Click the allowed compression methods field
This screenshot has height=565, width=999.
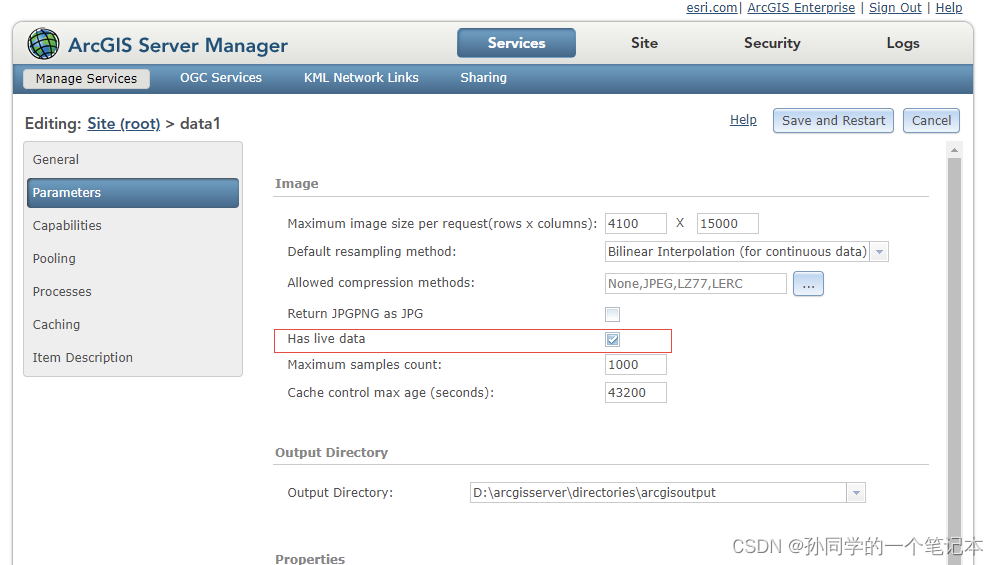tap(695, 283)
